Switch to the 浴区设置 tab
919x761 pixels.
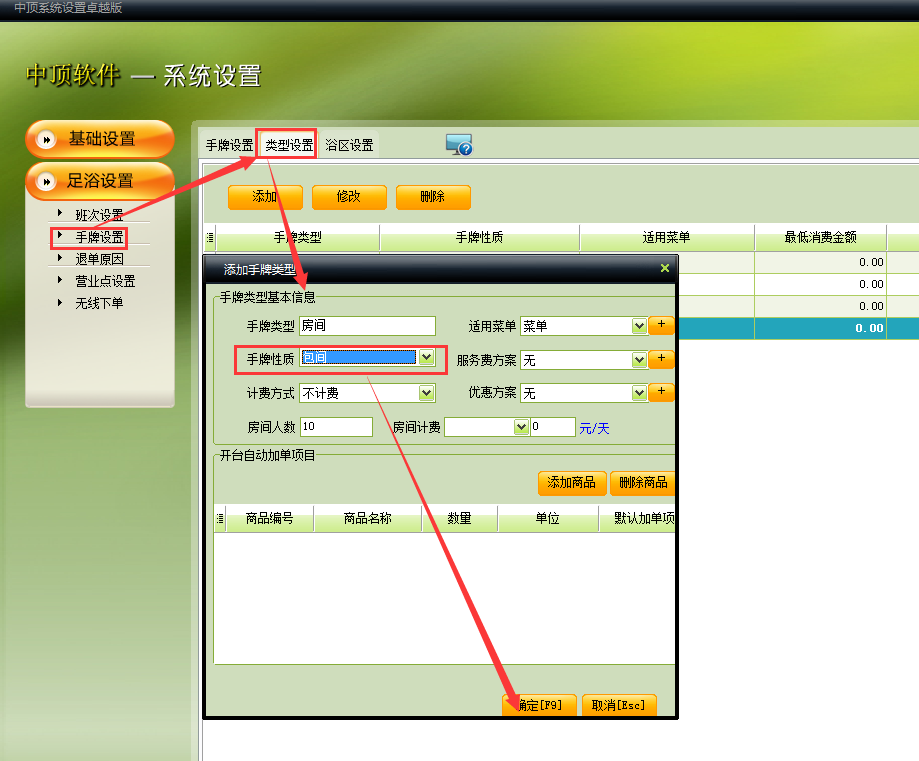(349, 145)
